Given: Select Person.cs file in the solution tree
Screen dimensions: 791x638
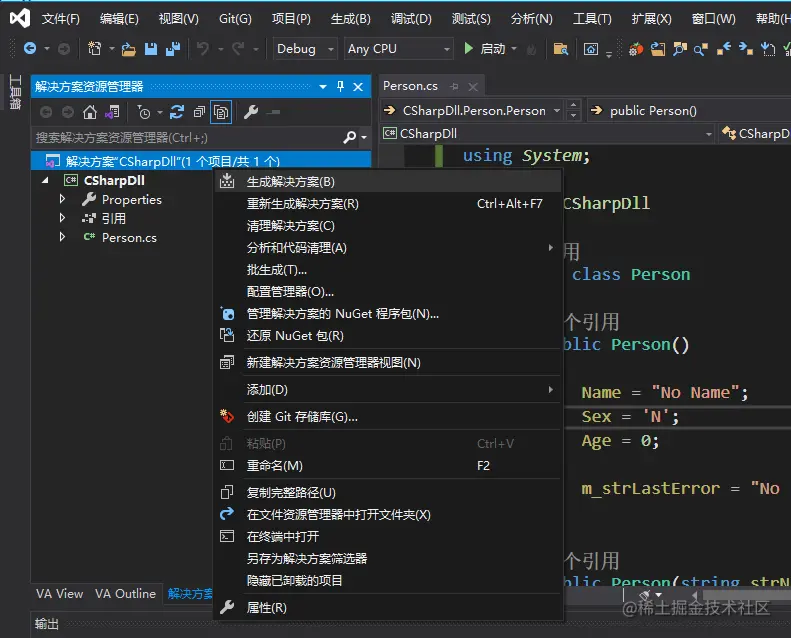Looking at the screenshot, I should [x=129, y=238].
